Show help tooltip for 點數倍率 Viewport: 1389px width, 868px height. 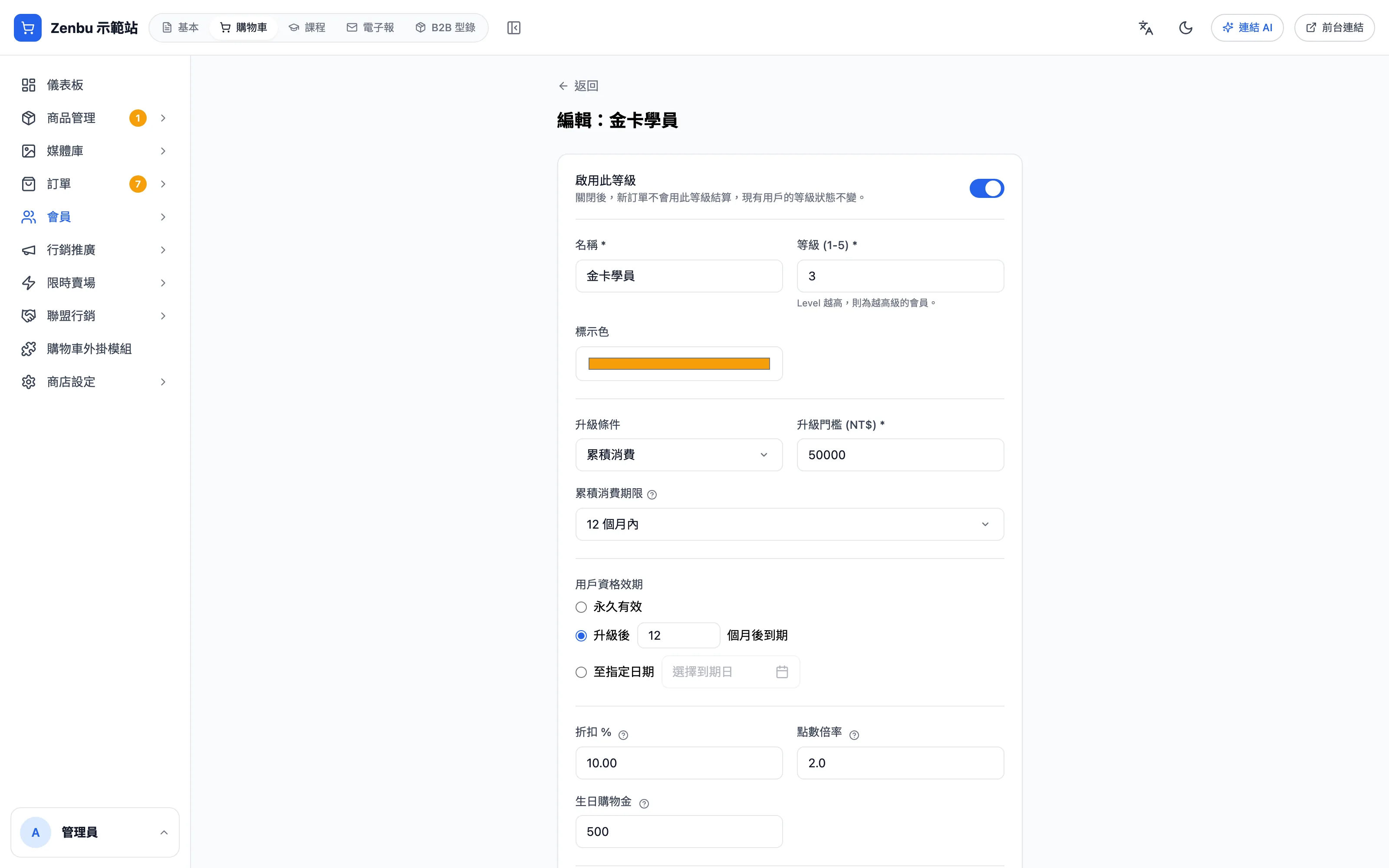pos(854,735)
